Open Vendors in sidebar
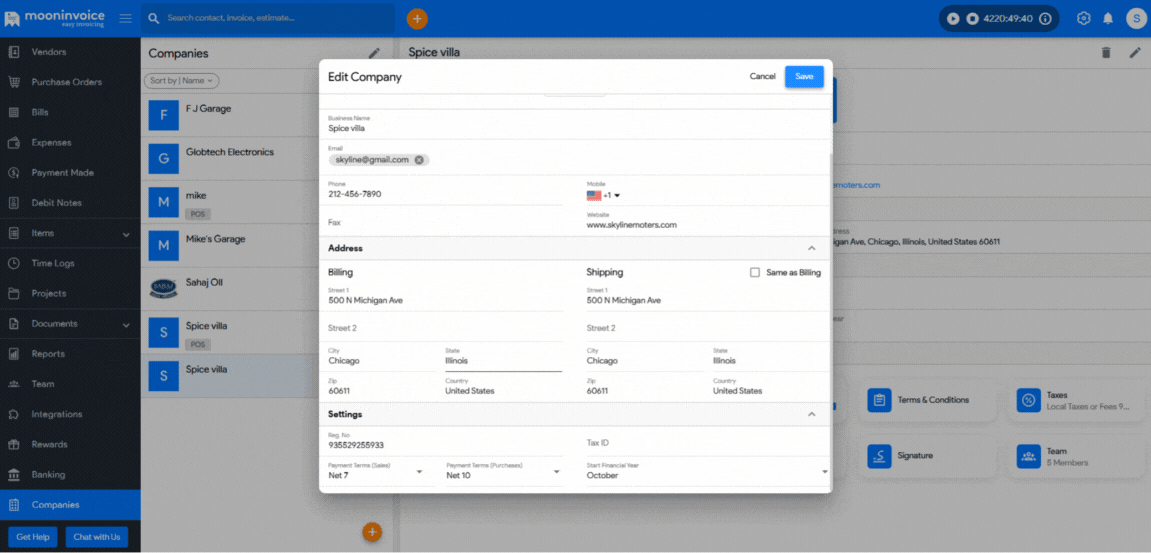 (x=70, y=52)
